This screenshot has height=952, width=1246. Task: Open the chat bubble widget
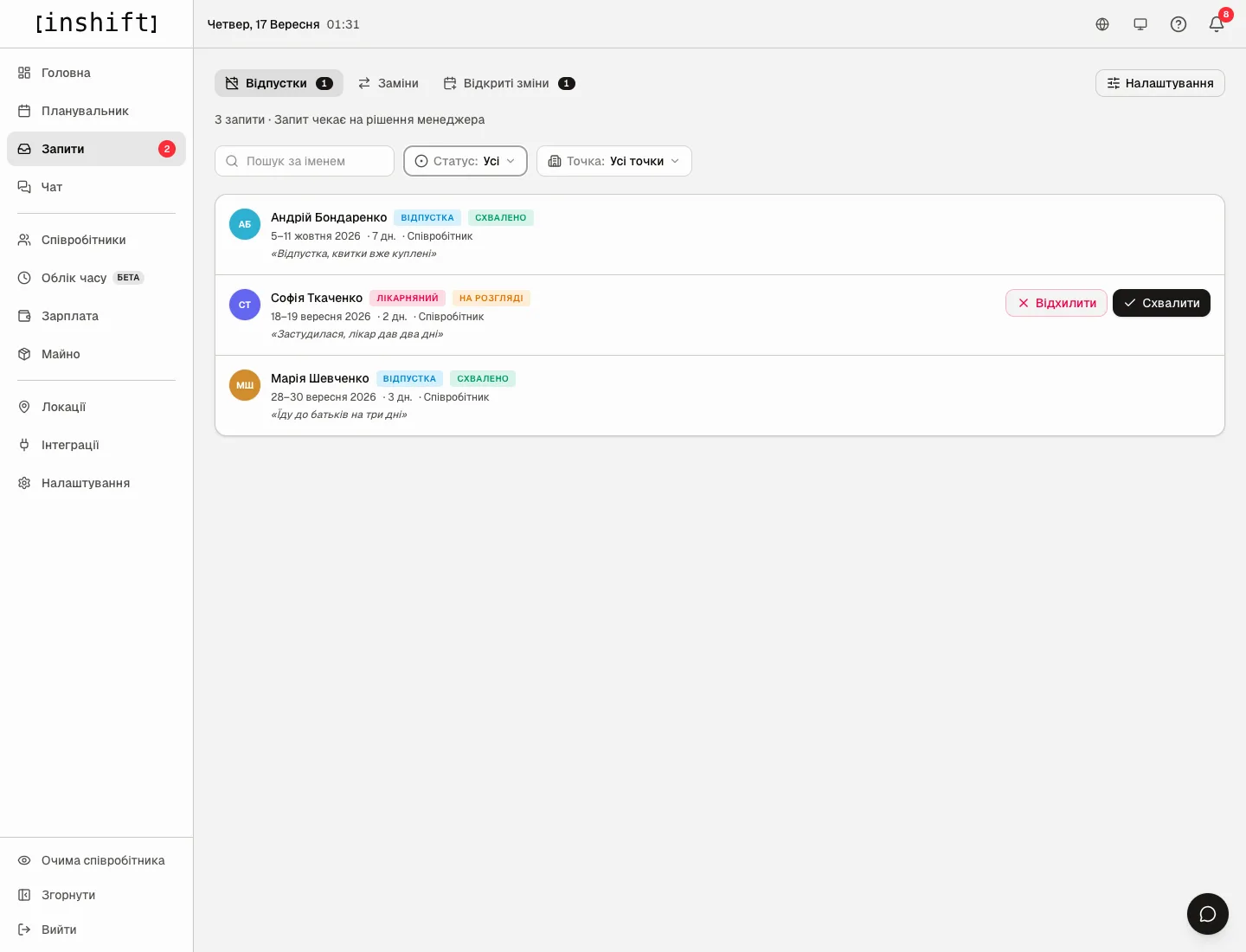pos(1208,914)
